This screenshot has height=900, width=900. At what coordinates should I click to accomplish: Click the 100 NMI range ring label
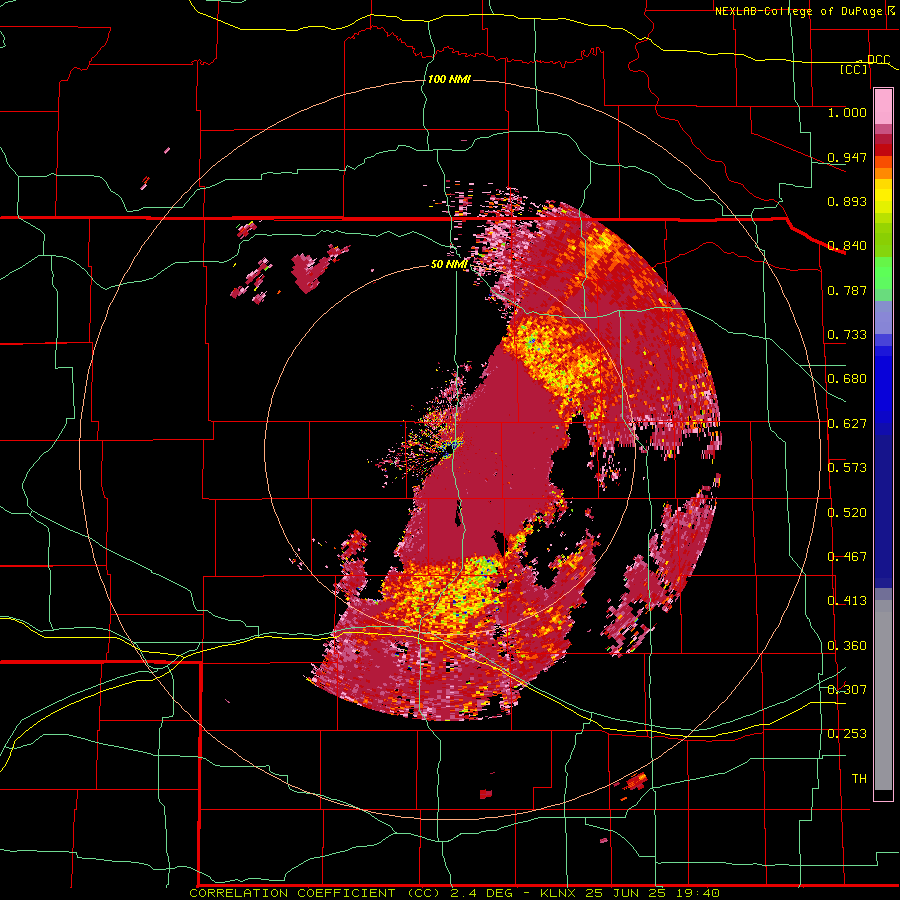click(x=449, y=79)
